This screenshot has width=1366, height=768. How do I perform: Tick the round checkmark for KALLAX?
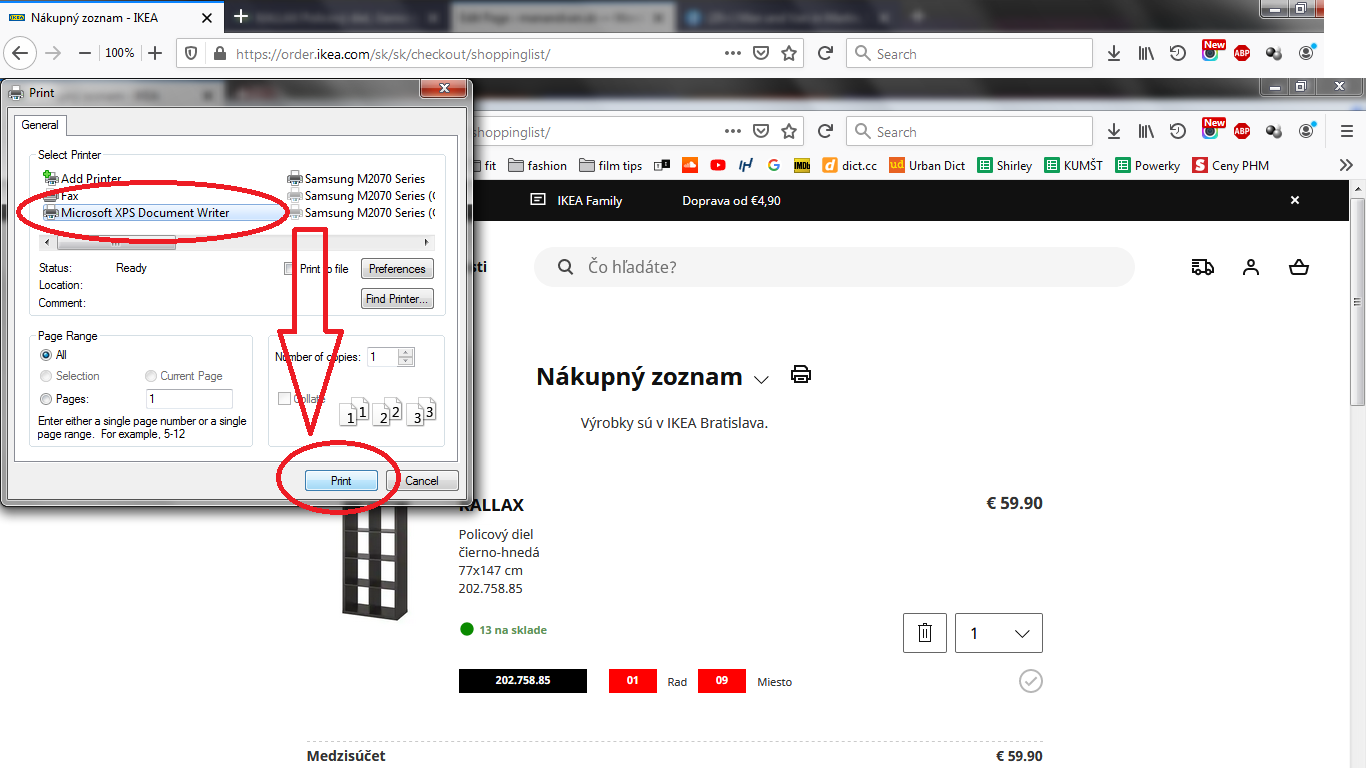tap(1031, 681)
